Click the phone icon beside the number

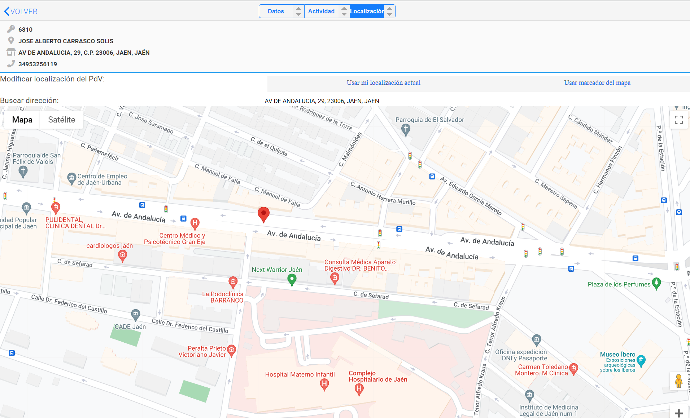pos(11,63)
